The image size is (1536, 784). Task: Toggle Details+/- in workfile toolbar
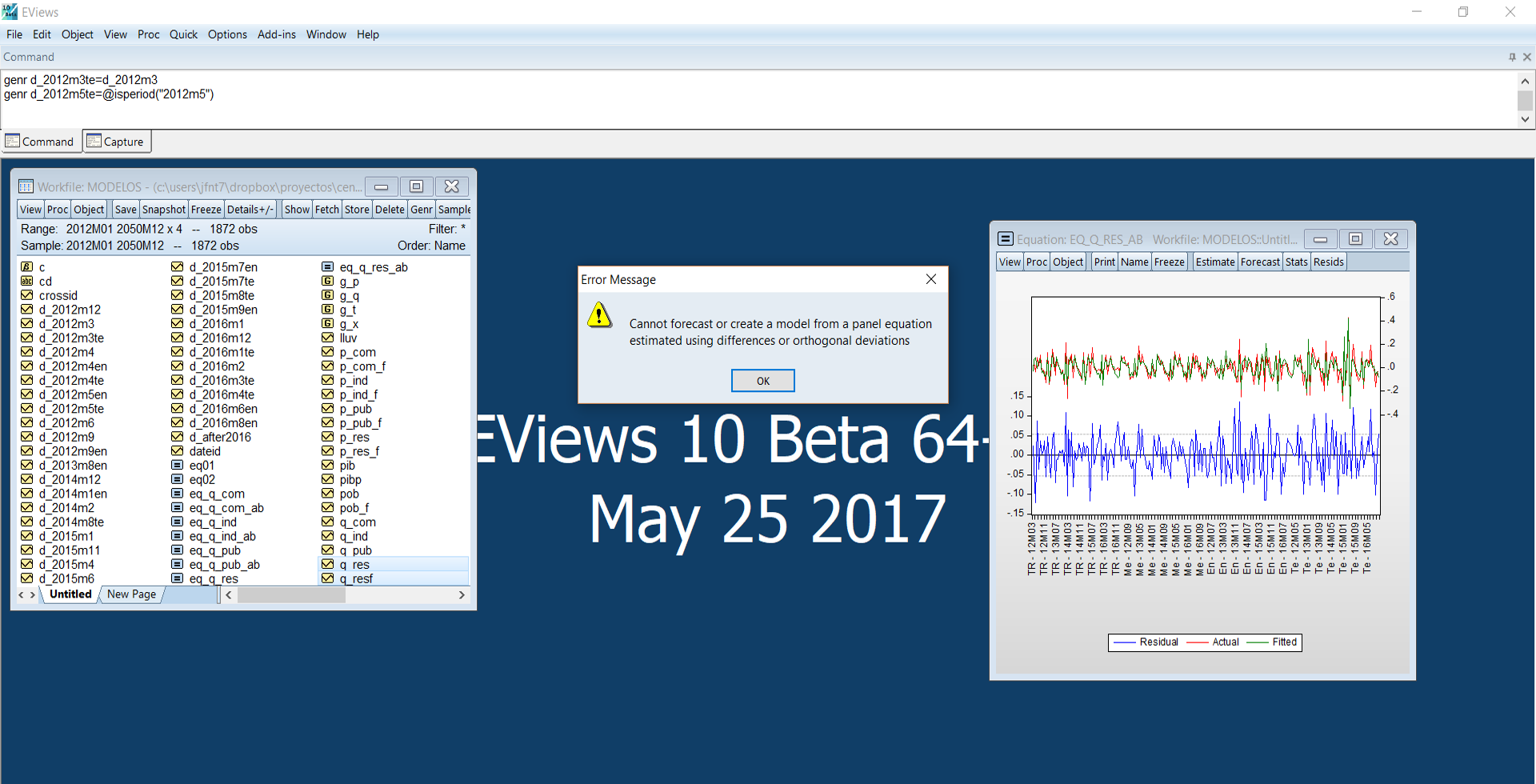click(250, 210)
